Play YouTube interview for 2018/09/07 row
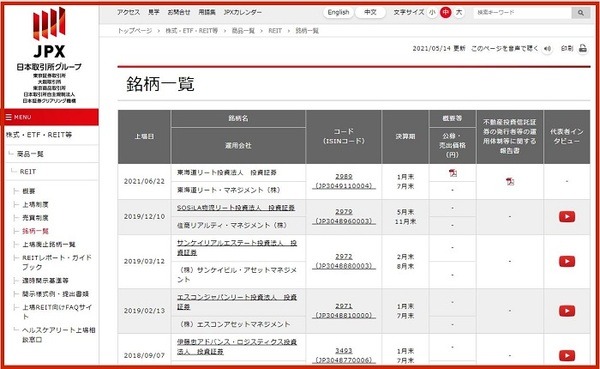 click(567, 356)
